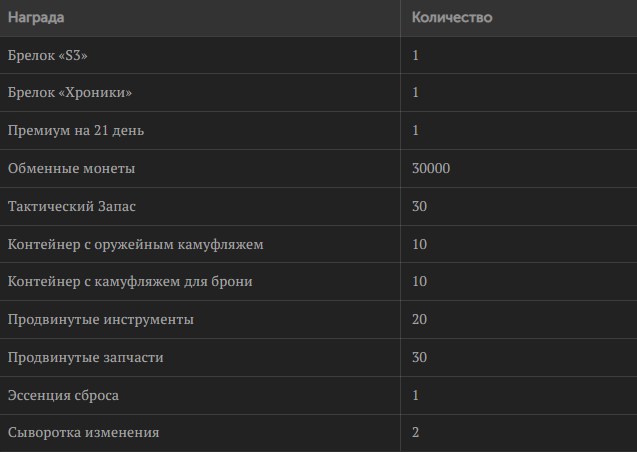This screenshot has height=452, width=637.
Task: Select quantity 30 for Тактический Запас
Action: (519, 206)
